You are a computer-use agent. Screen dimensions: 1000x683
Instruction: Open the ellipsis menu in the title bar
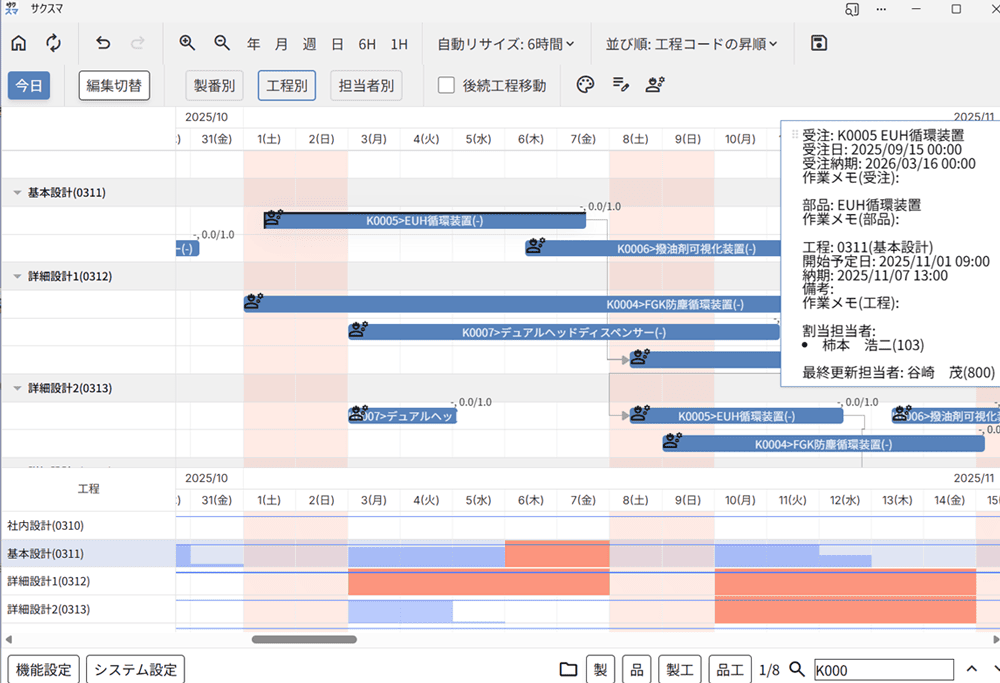tap(880, 10)
